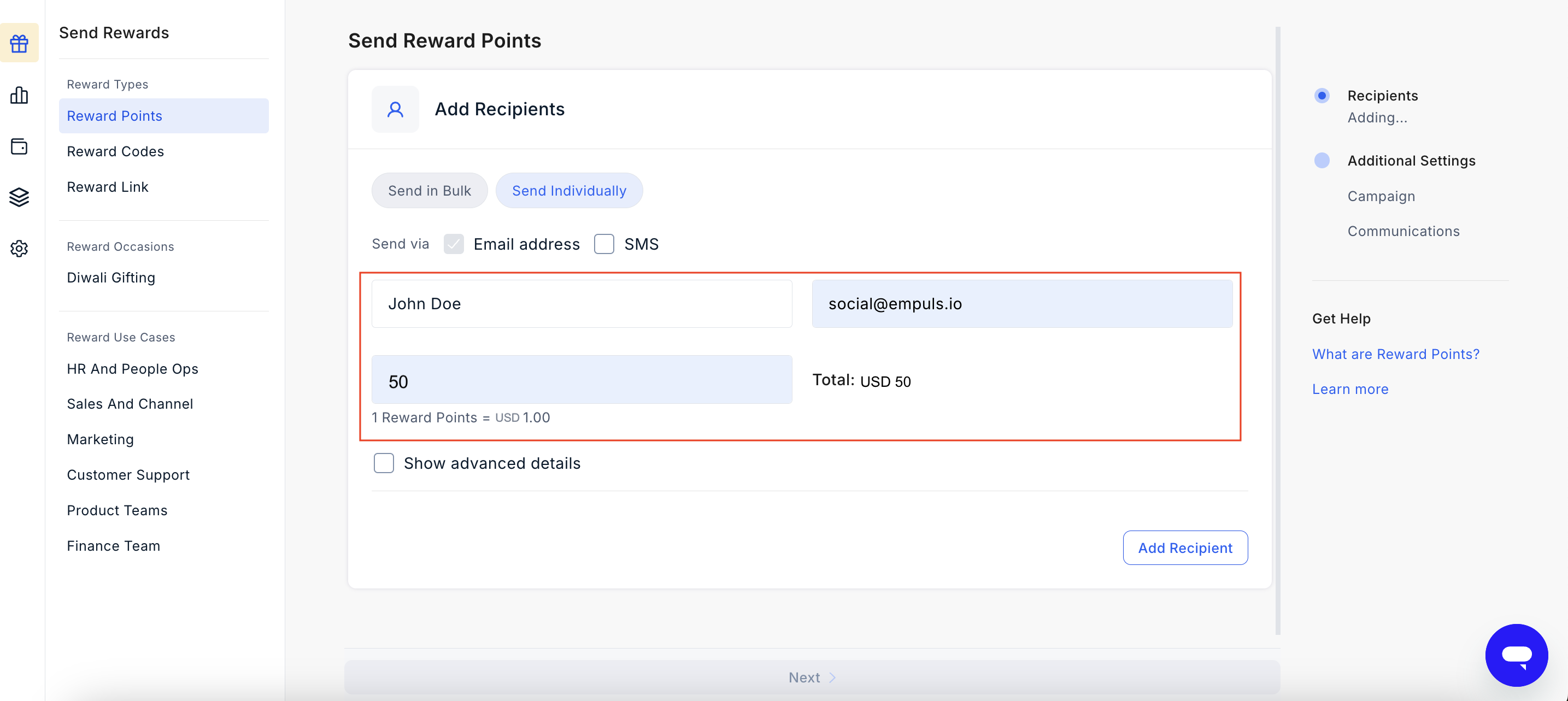Click the vertical scrollbar of the form
1568x701 pixels.
coord(1277,331)
